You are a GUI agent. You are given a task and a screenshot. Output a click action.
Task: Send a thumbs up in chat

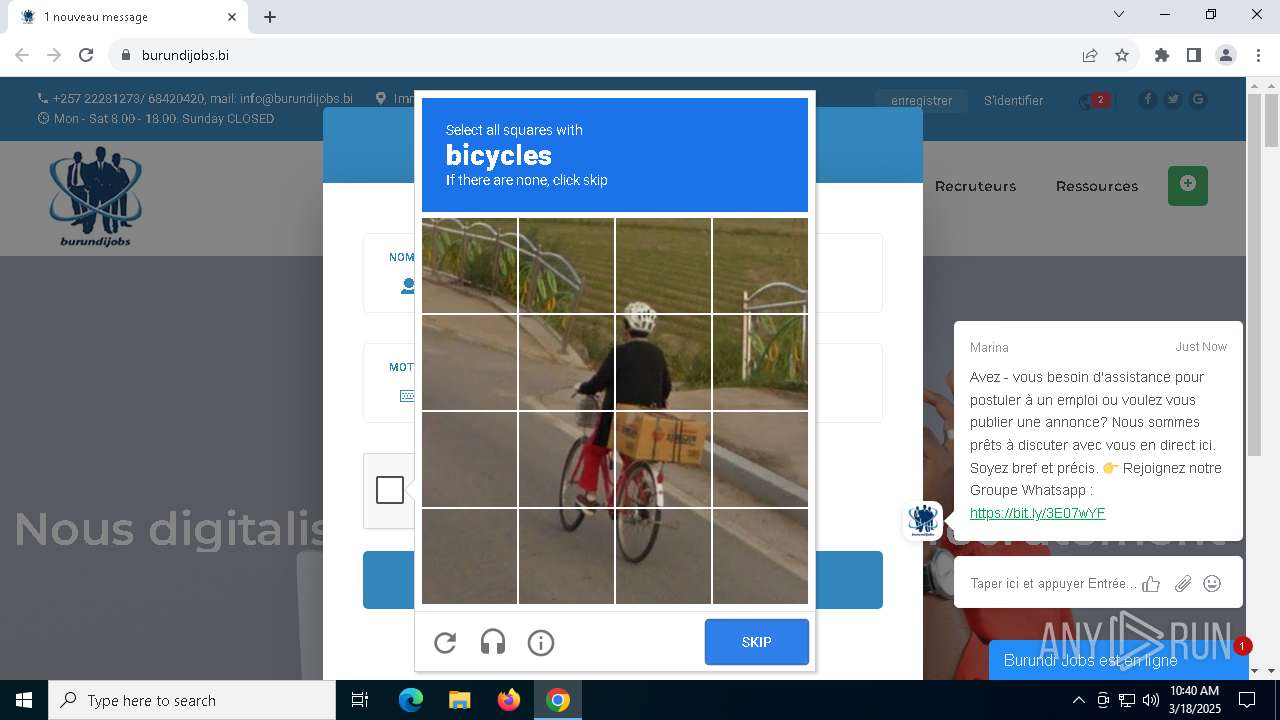1151,583
